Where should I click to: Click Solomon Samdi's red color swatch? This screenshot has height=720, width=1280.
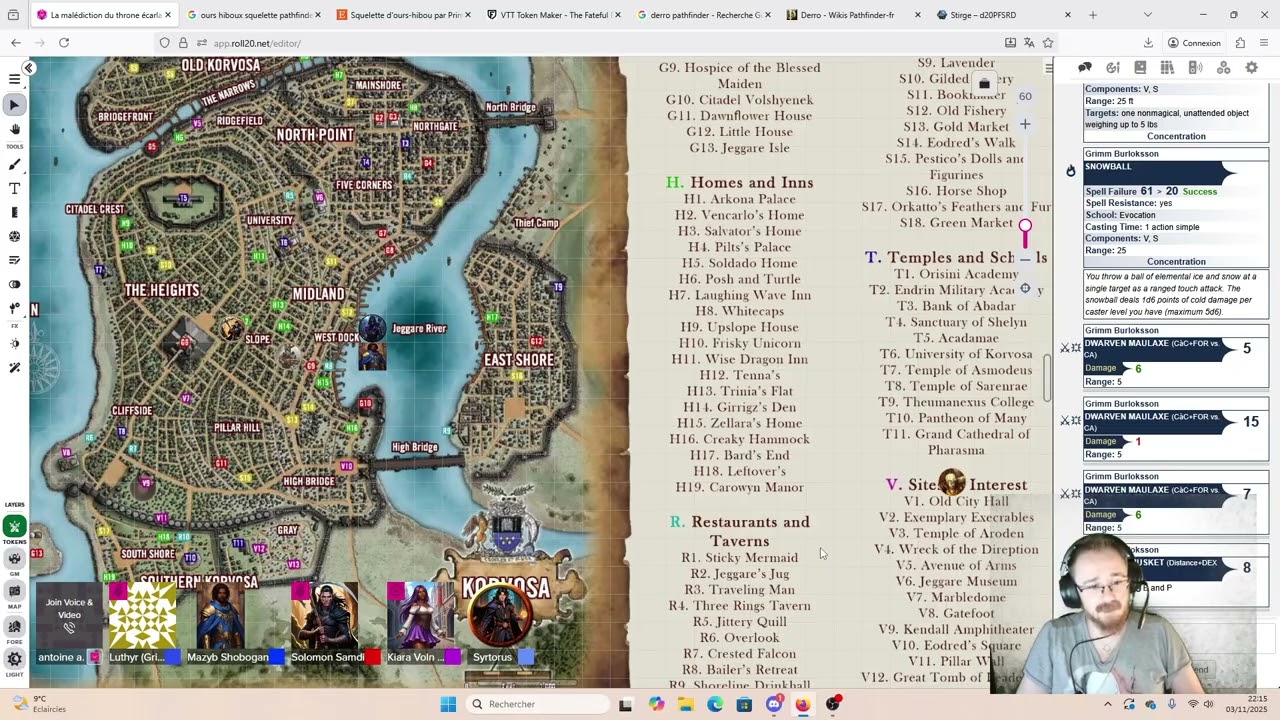coord(373,657)
